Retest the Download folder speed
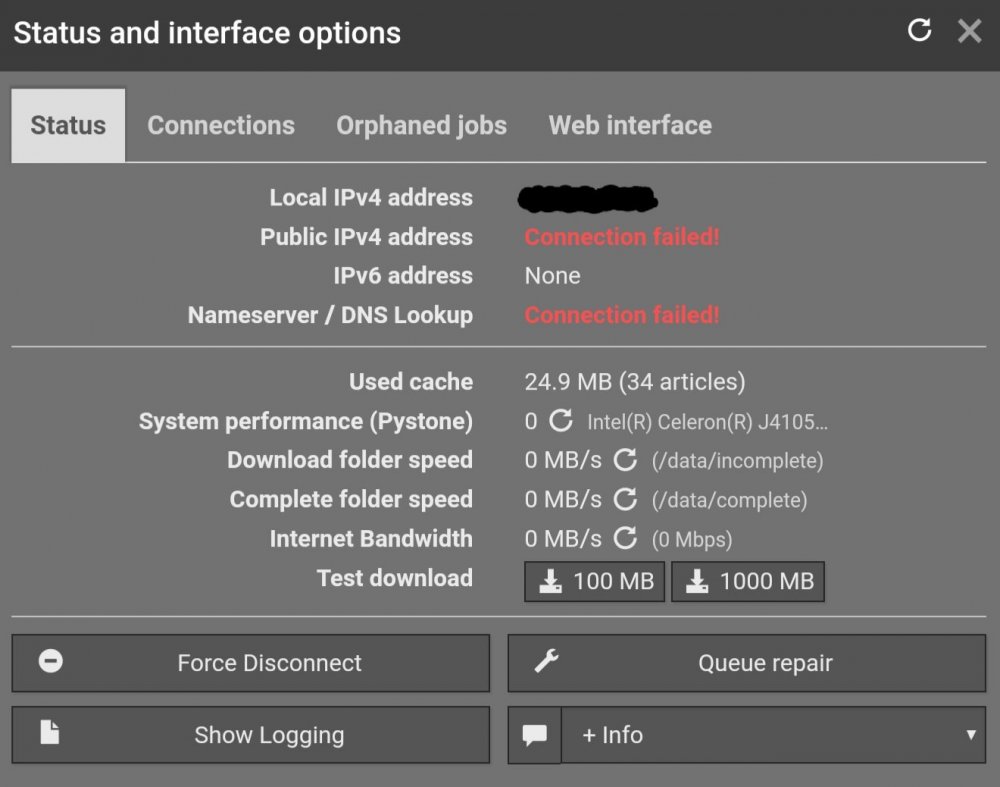The width and height of the screenshot is (1000, 787). click(x=625, y=460)
